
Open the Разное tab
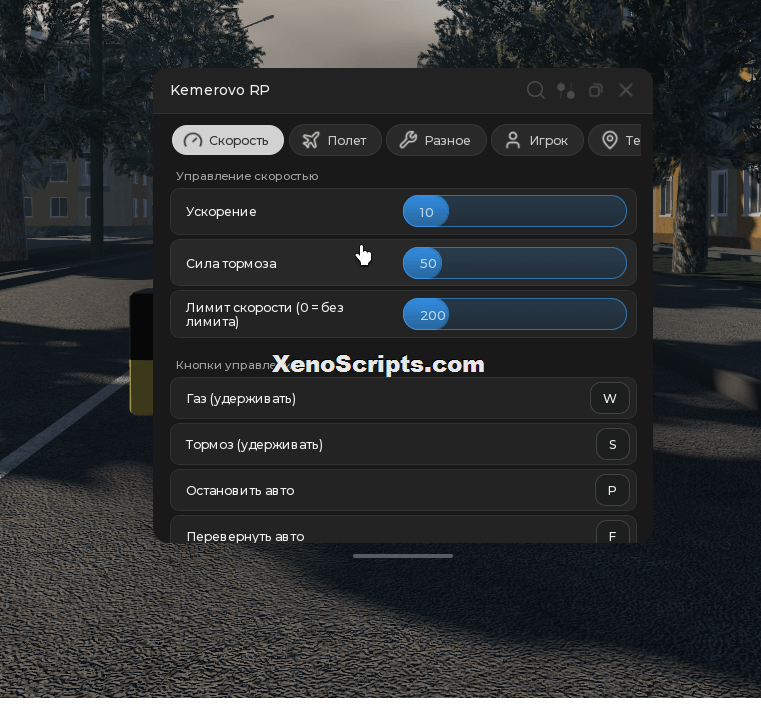pyautogui.click(x=436, y=140)
